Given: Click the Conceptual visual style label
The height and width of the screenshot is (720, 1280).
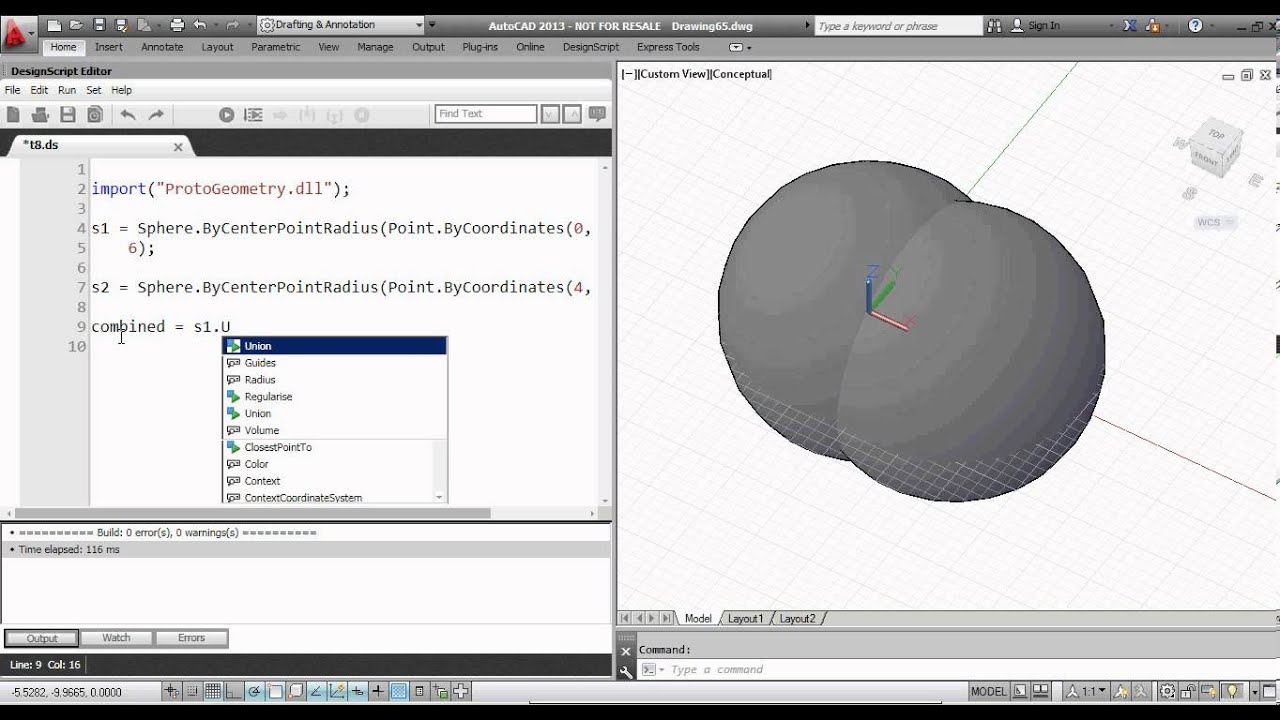Looking at the screenshot, I should click(741, 74).
